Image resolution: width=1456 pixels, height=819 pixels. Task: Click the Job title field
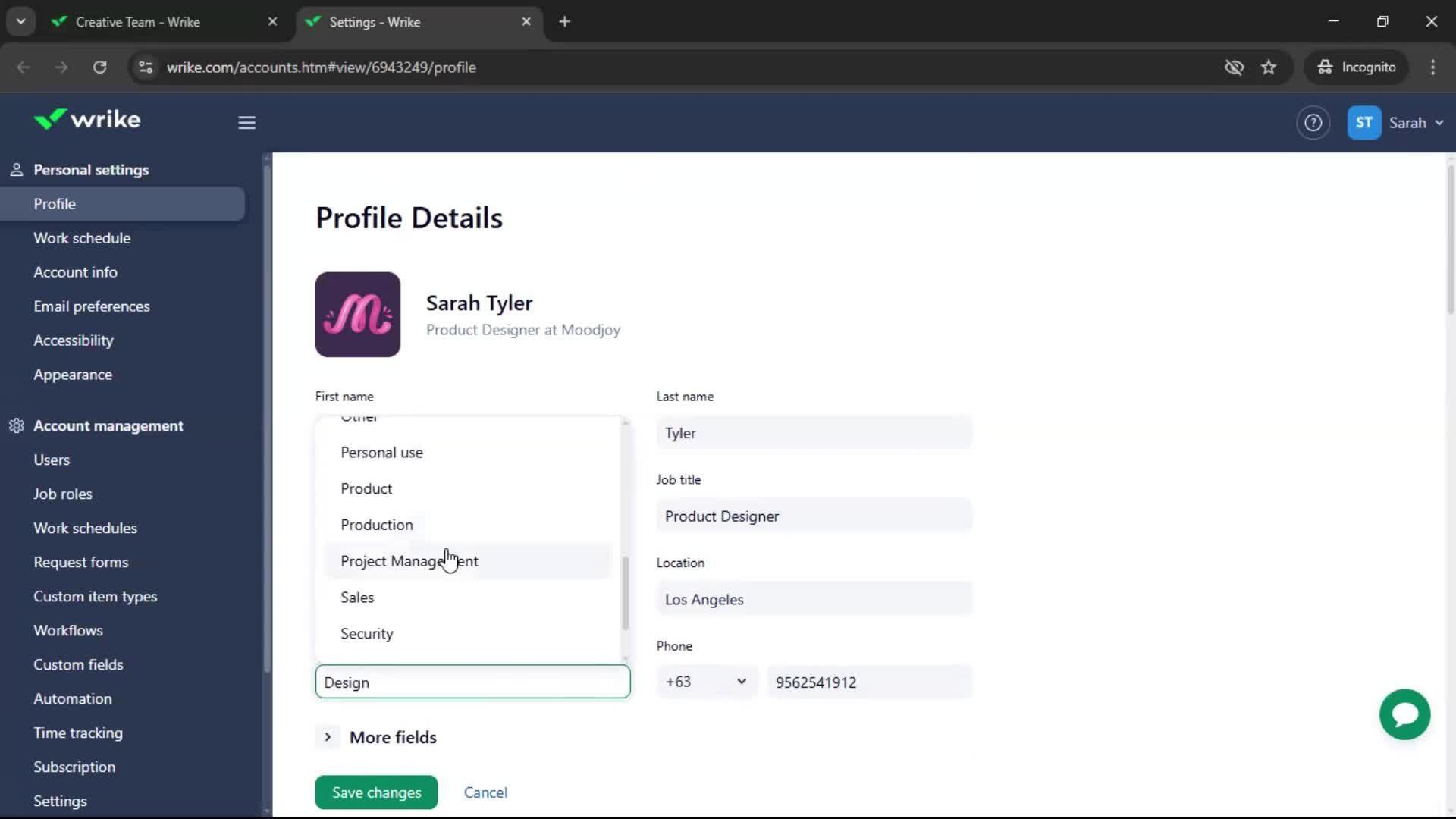814,516
